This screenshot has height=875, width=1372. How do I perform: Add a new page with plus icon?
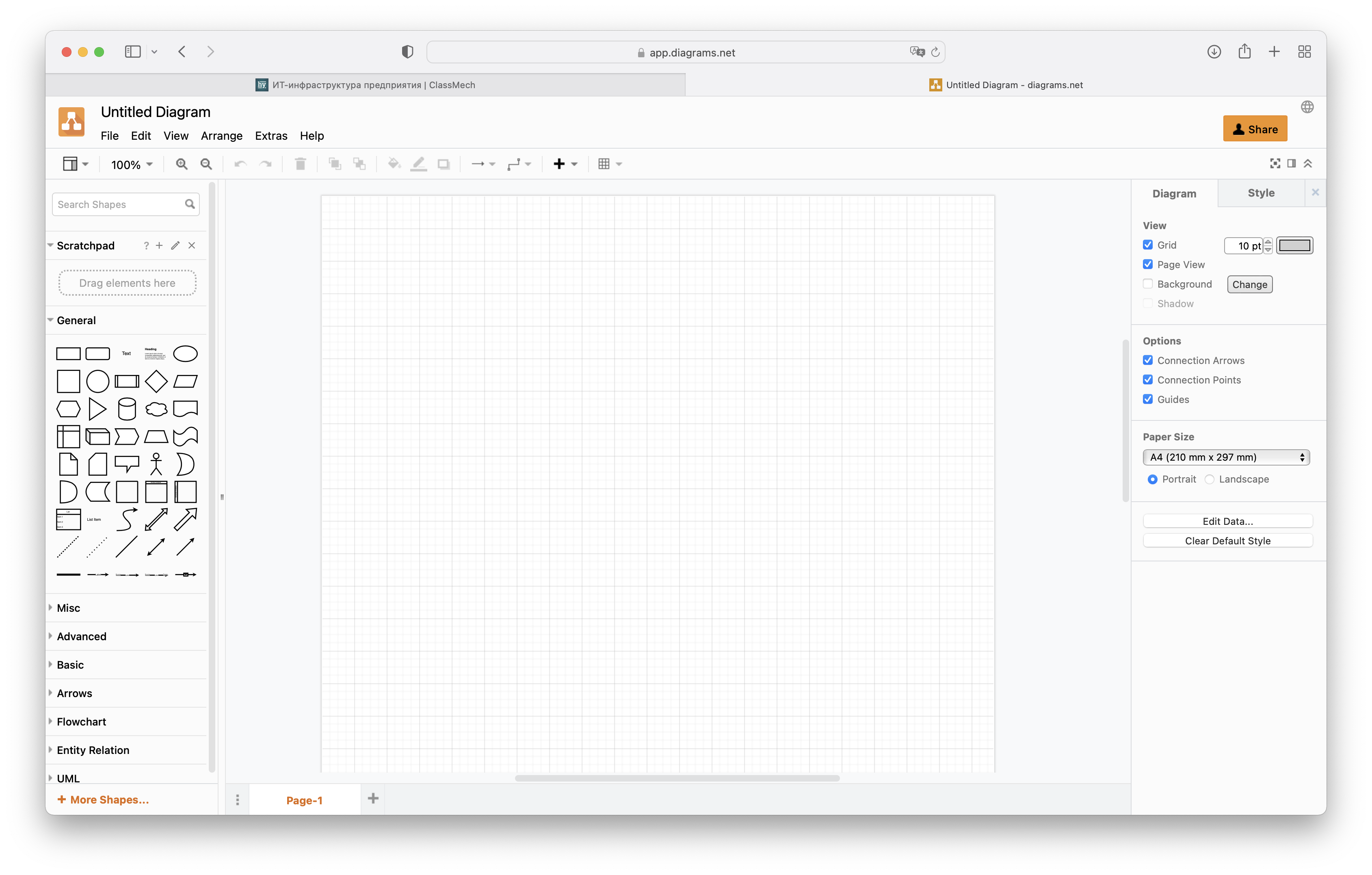pos(373,799)
